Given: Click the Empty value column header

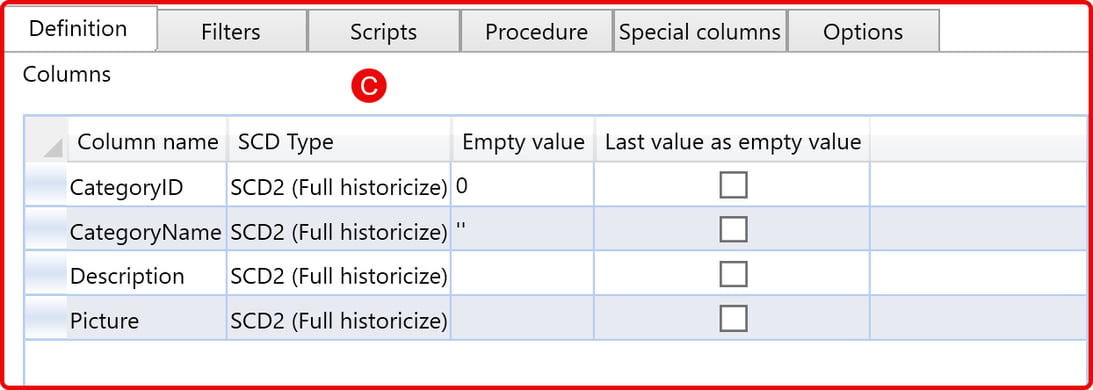Looking at the screenshot, I should [523, 140].
